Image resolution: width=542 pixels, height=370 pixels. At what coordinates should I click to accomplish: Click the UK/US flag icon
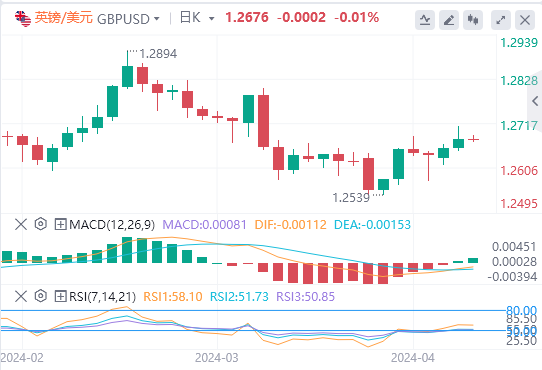23,19
